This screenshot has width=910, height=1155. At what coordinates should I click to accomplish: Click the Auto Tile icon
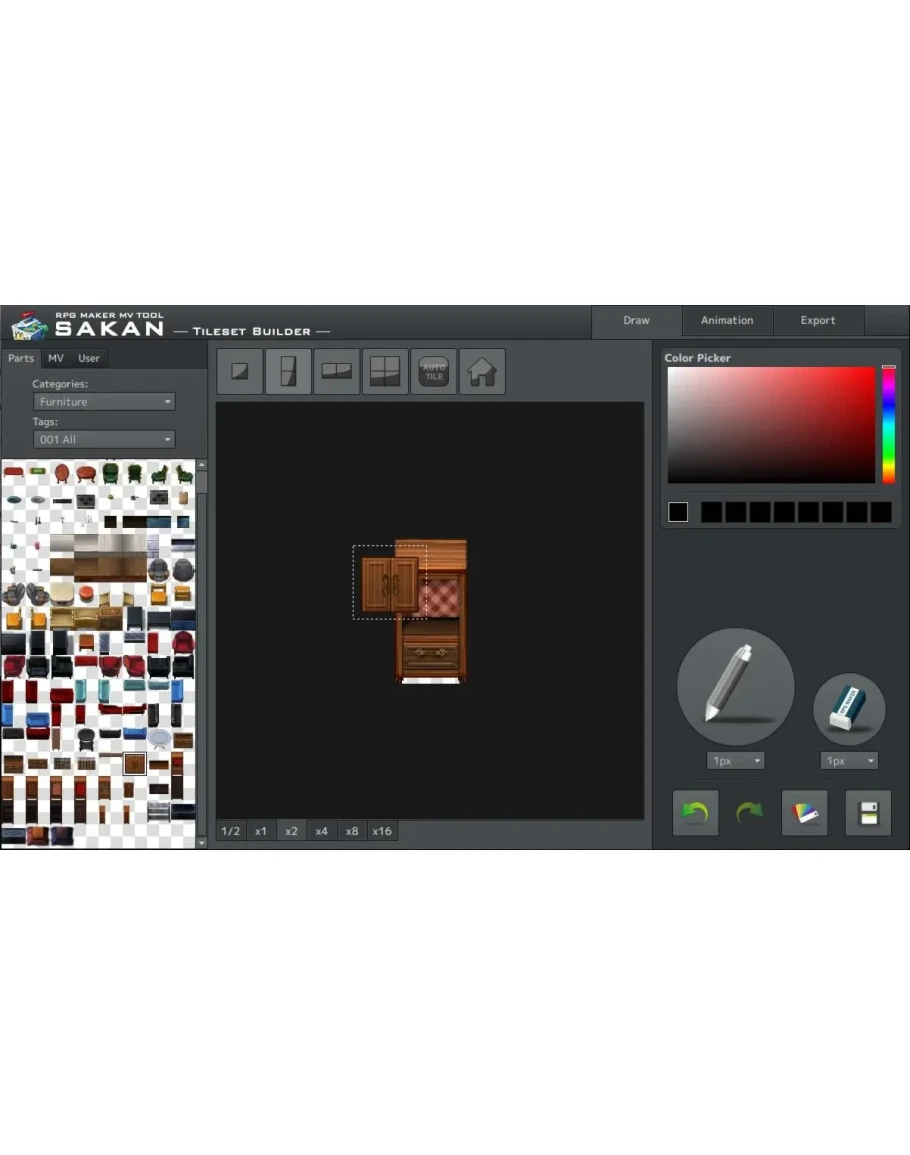[433, 372]
